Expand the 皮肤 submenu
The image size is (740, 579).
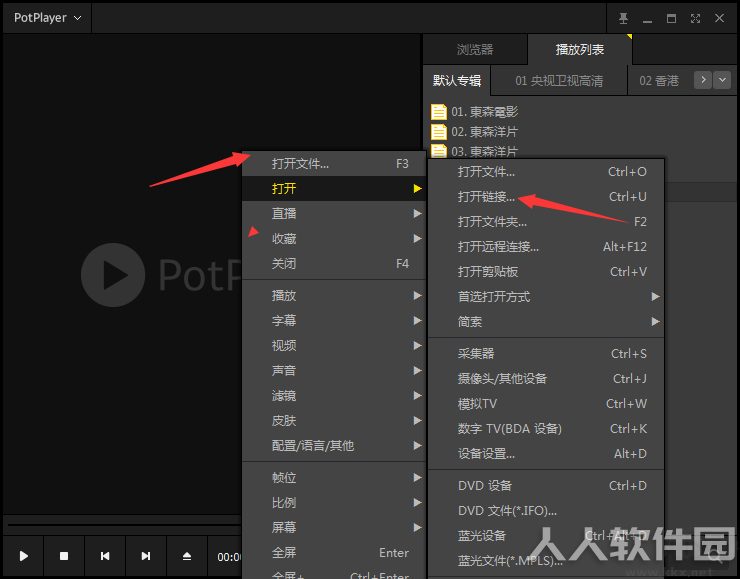(x=335, y=420)
